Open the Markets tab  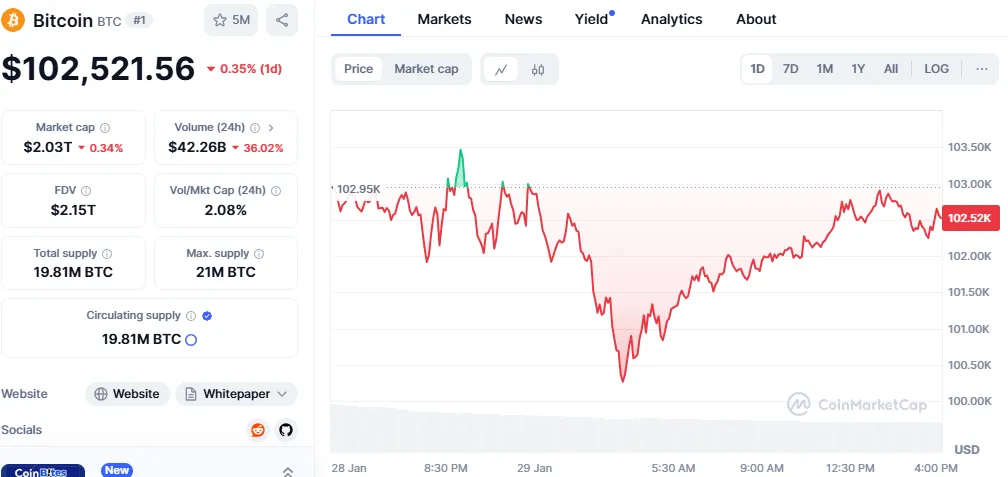click(x=444, y=19)
